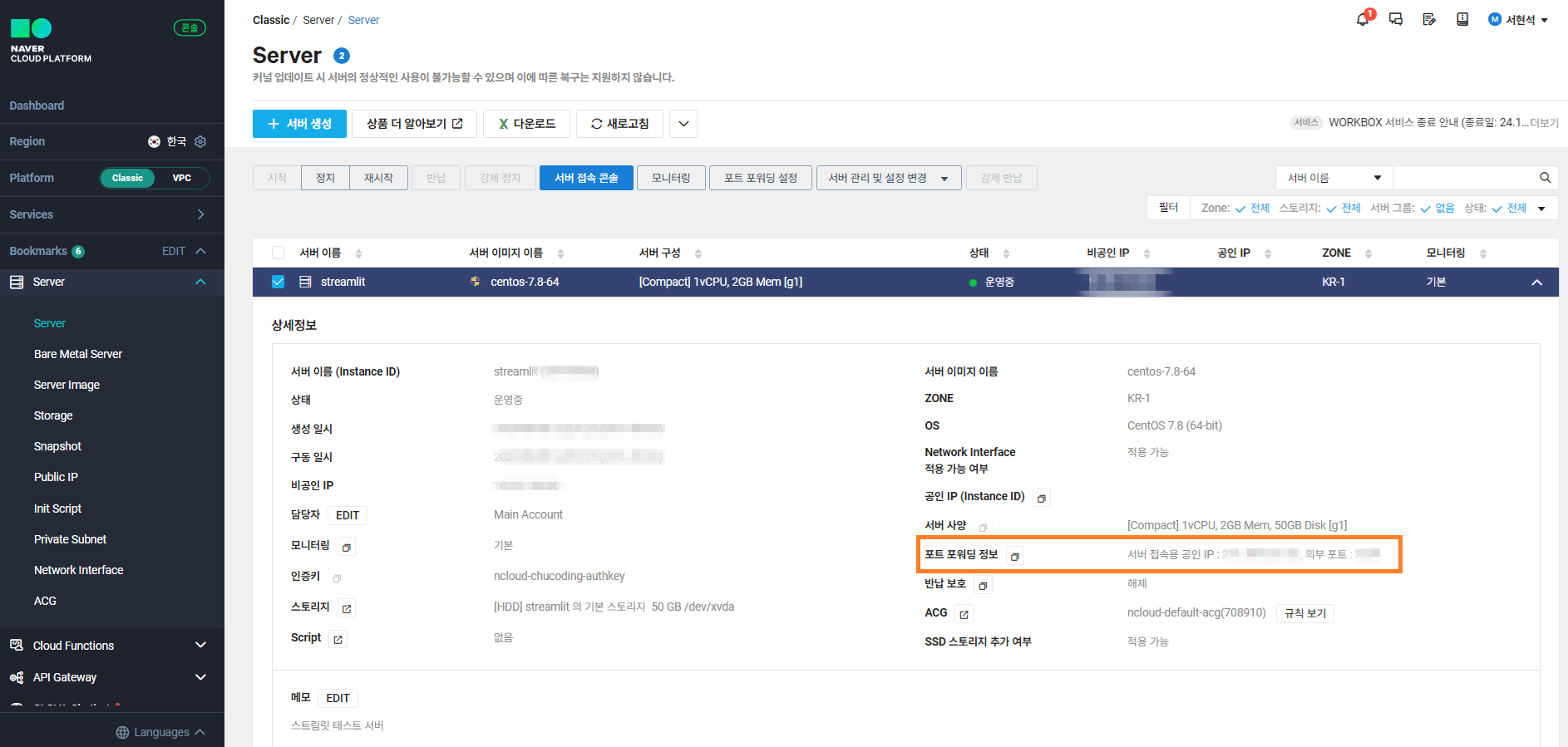Open the user guide book icon
The width and height of the screenshot is (1568, 747).
tap(1462, 19)
